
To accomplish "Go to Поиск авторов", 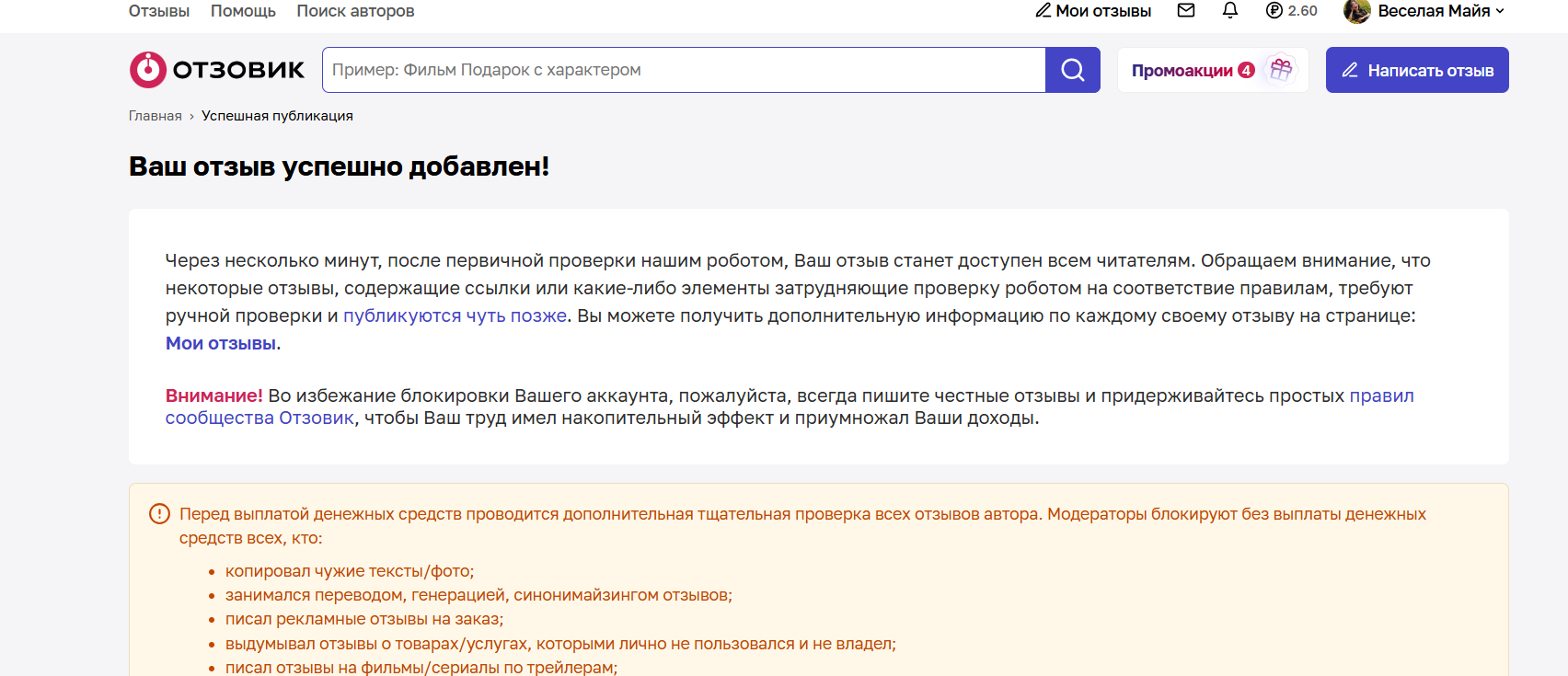I will pos(355,11).
